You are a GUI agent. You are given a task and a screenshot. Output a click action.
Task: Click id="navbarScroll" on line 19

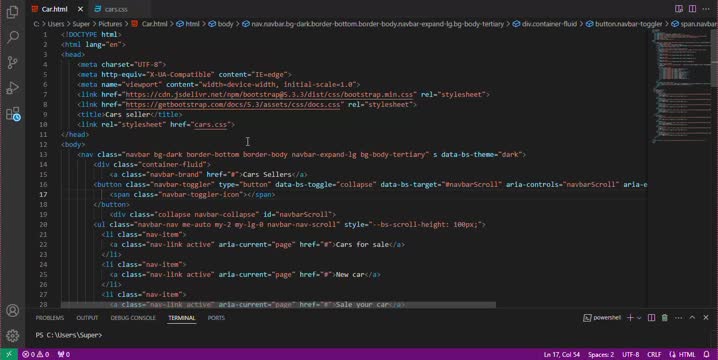298,215
